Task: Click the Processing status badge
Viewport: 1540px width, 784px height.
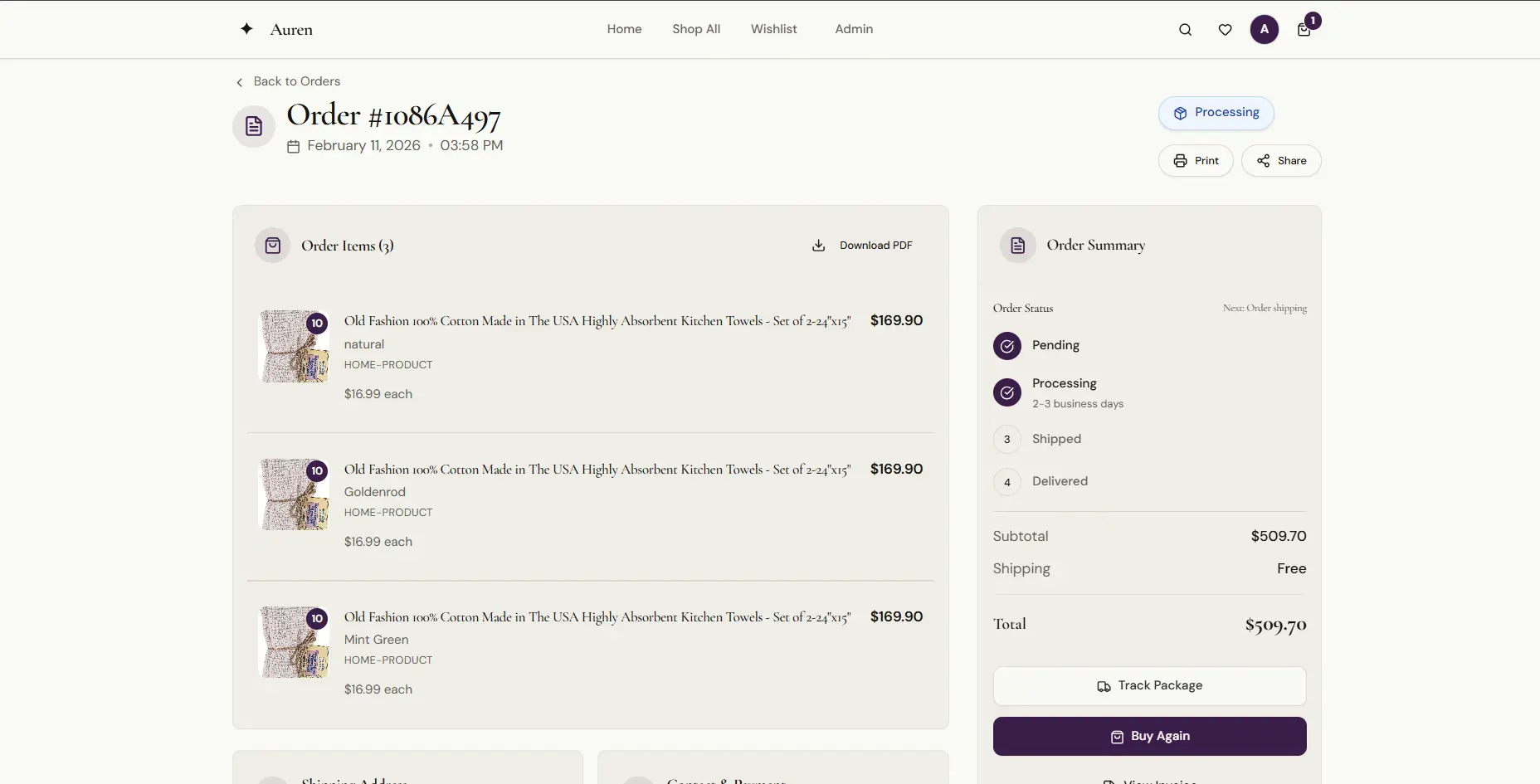Action: [x=1216, y=112]
